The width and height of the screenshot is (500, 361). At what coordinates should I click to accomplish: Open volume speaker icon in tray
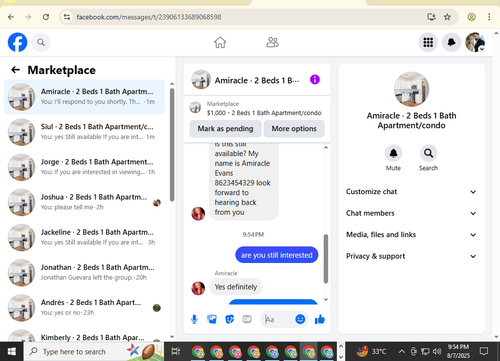tap(437, 351)
